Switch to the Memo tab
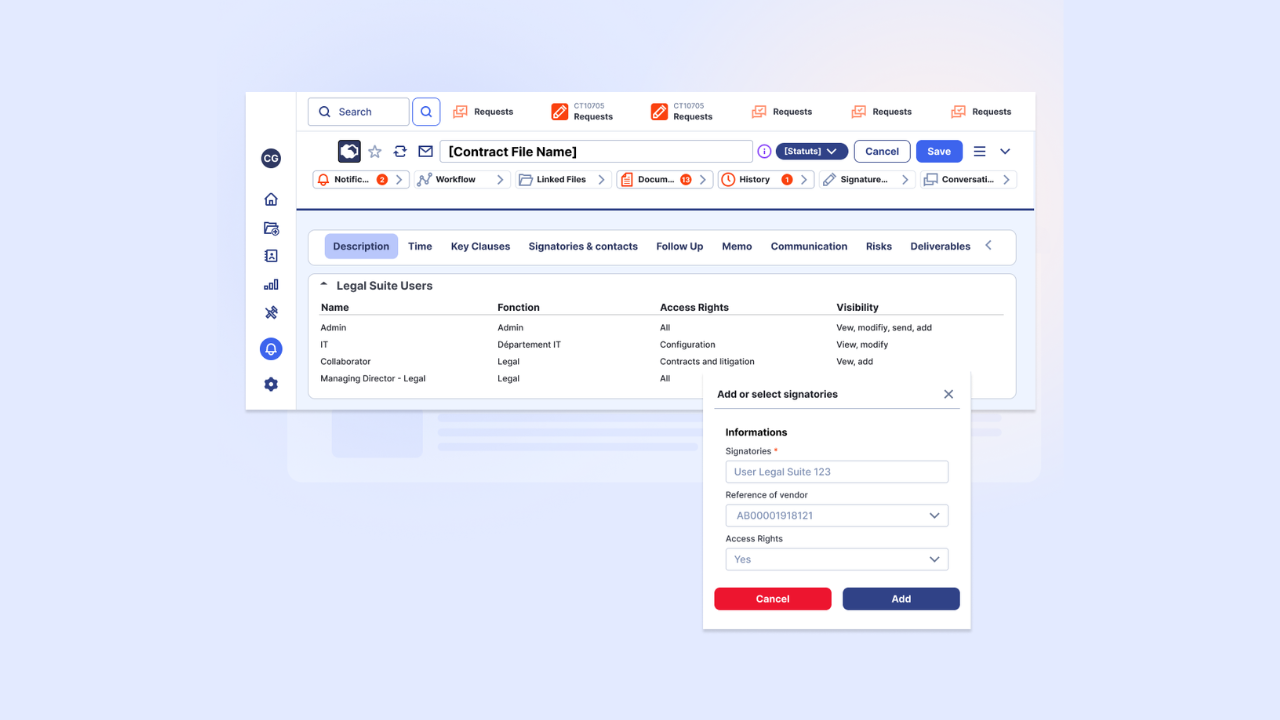This screenshot has width=1280, height=720. [x=737, y=246]
